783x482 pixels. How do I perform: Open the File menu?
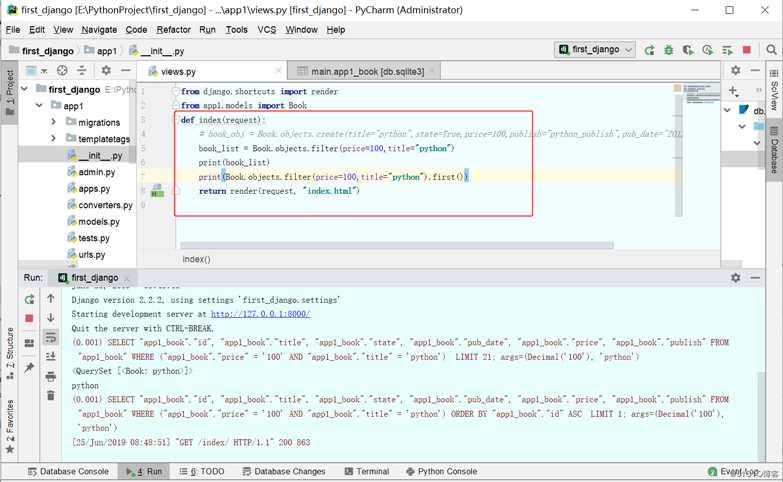tap(13, 29)
